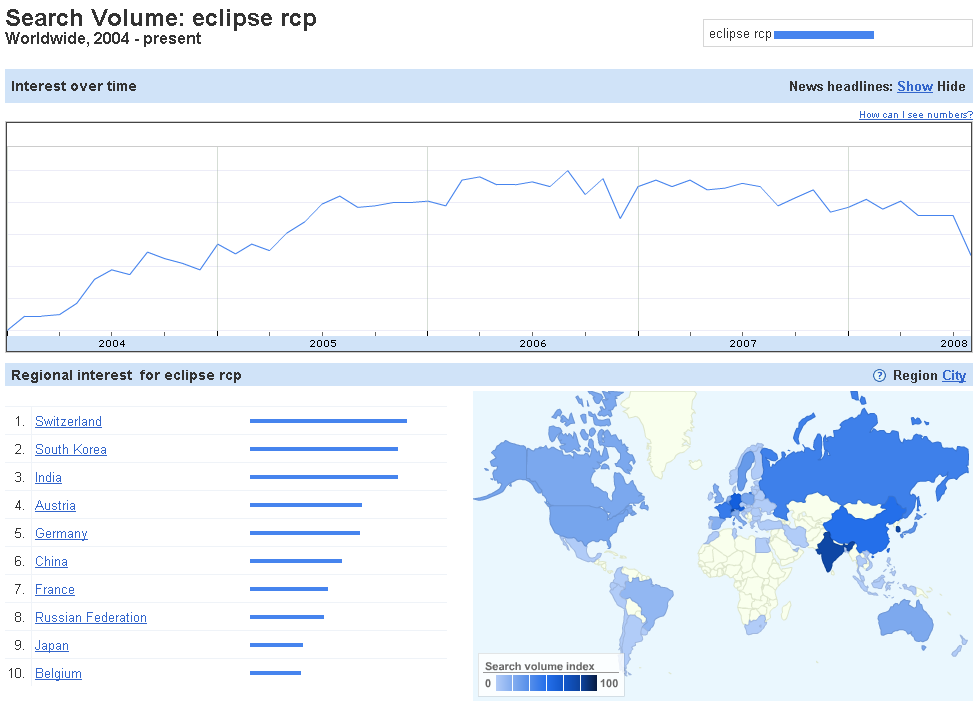The height and width of the screenshot is (702, 977).
Task: Click the eclipse rcp legend box
Action: [837, 34]
